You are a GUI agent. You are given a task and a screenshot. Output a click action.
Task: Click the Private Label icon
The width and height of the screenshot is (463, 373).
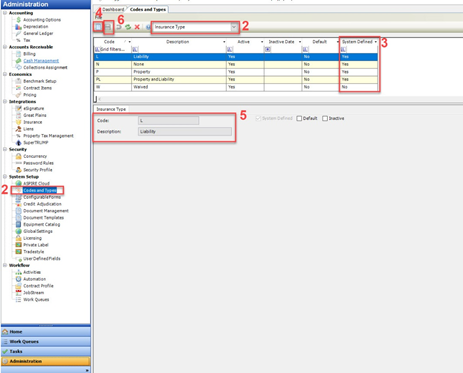[x=19, y=245]
